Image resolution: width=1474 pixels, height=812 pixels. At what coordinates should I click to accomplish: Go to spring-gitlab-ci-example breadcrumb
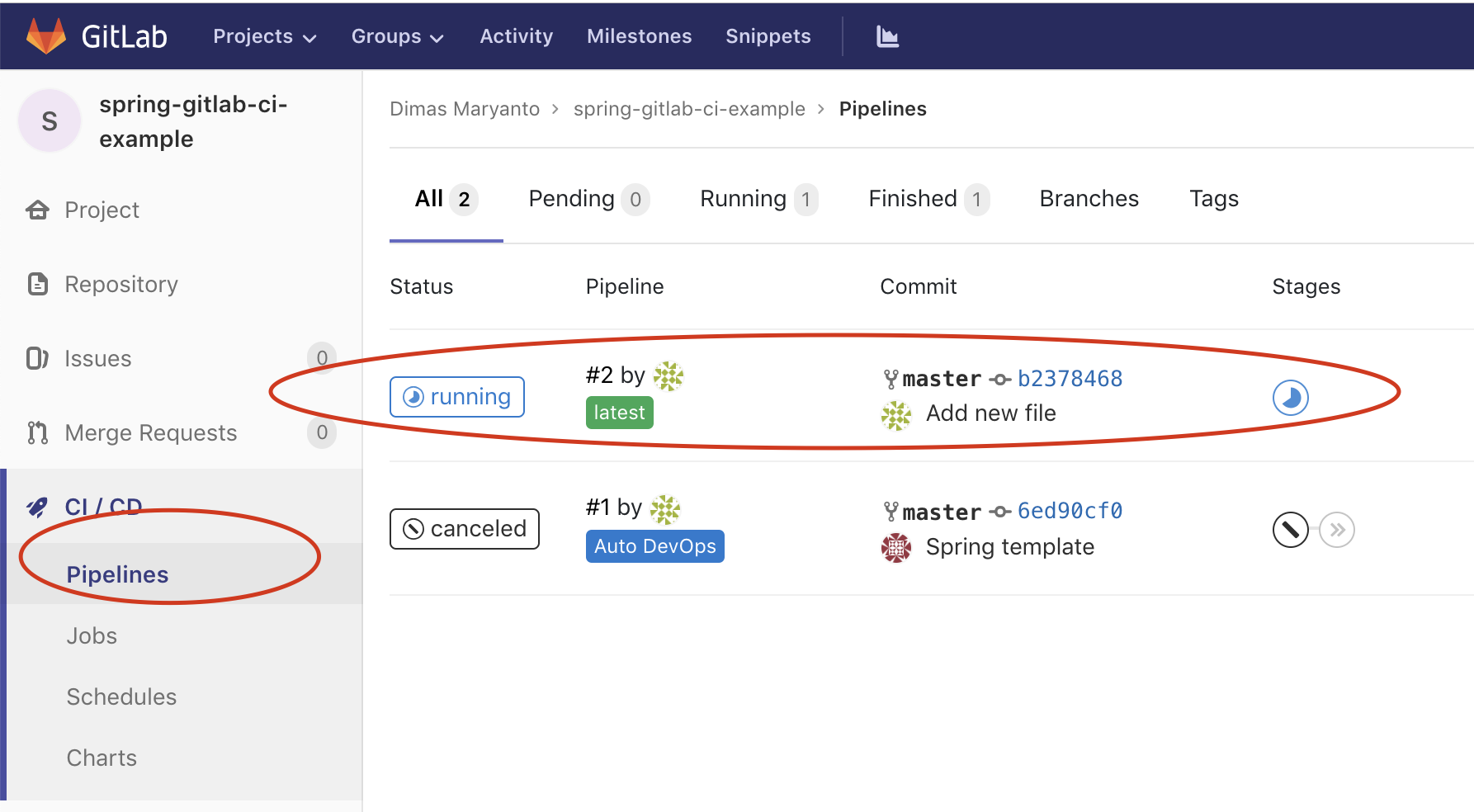point(689,109)
